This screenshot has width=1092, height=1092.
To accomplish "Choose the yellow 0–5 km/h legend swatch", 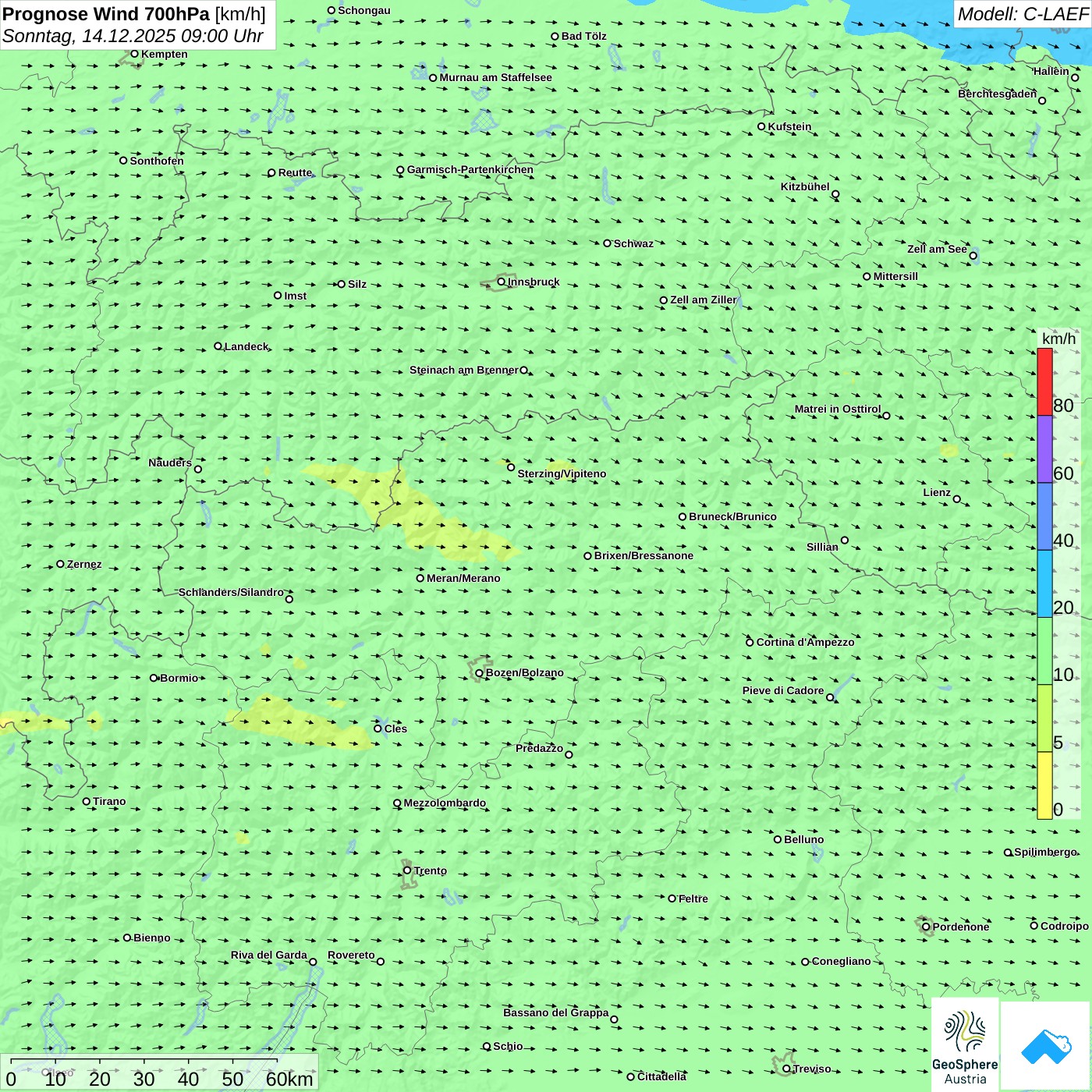I will click(1044, 785).
